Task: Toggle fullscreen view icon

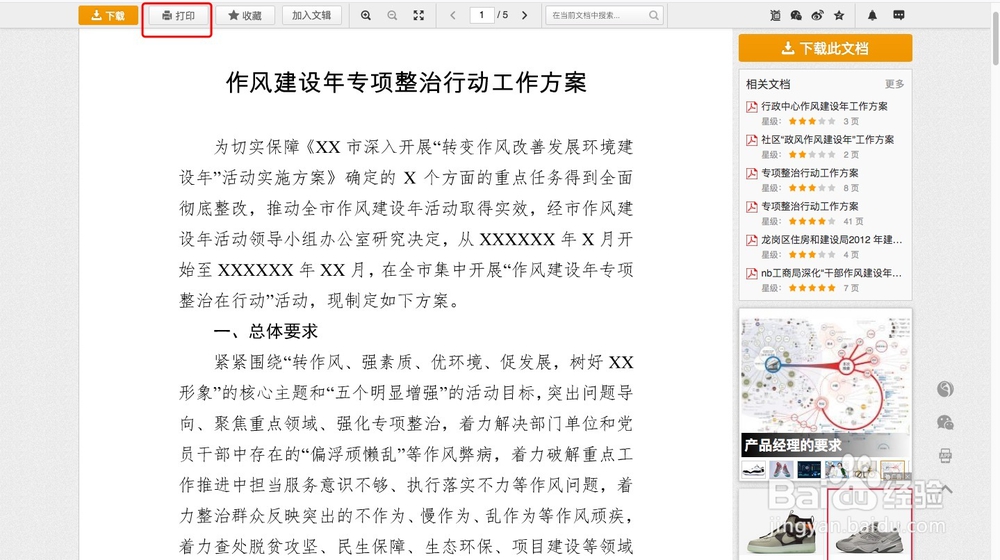Action: coord(418,15)
